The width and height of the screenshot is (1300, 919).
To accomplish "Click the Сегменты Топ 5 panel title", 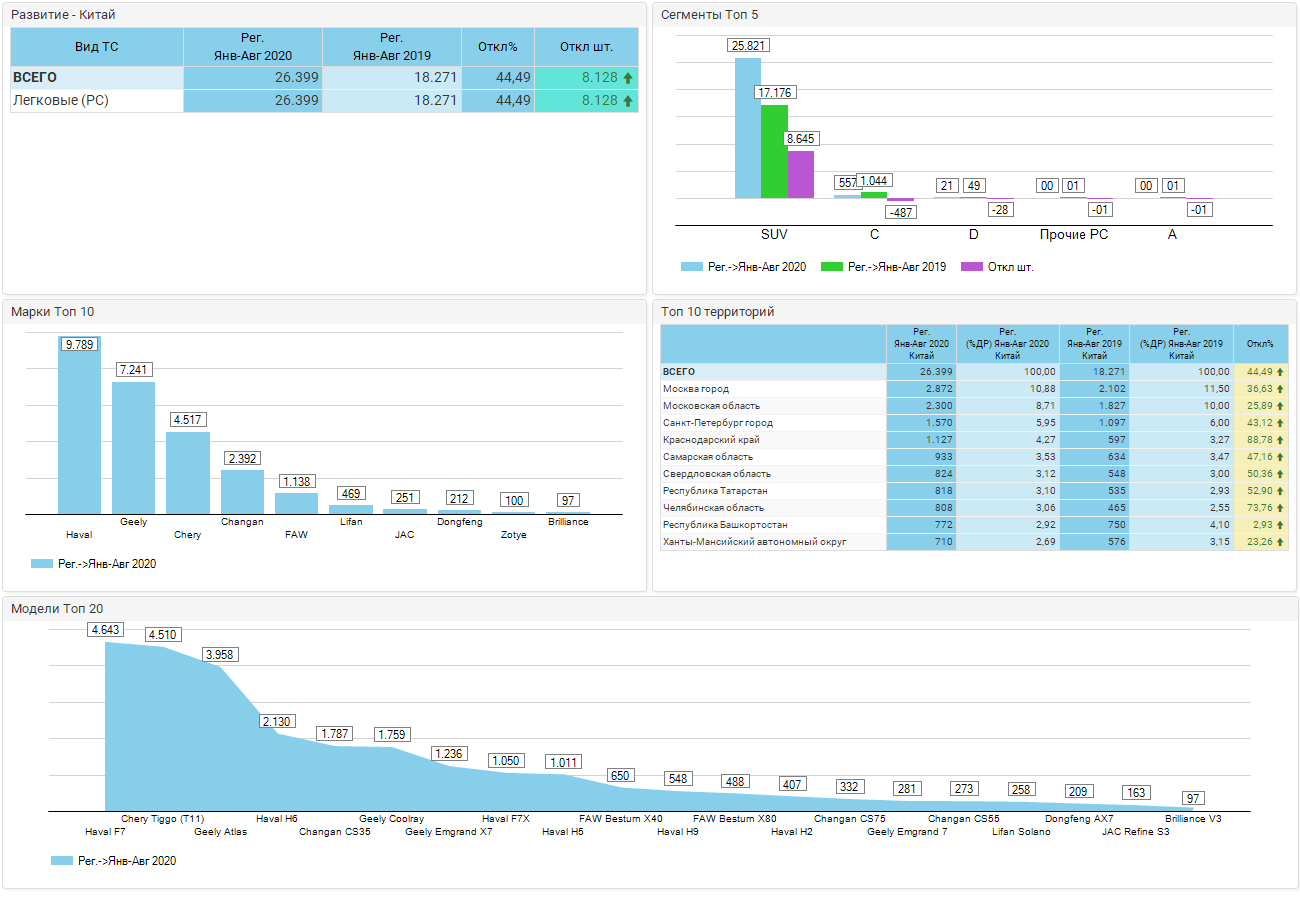I will 709,15.
